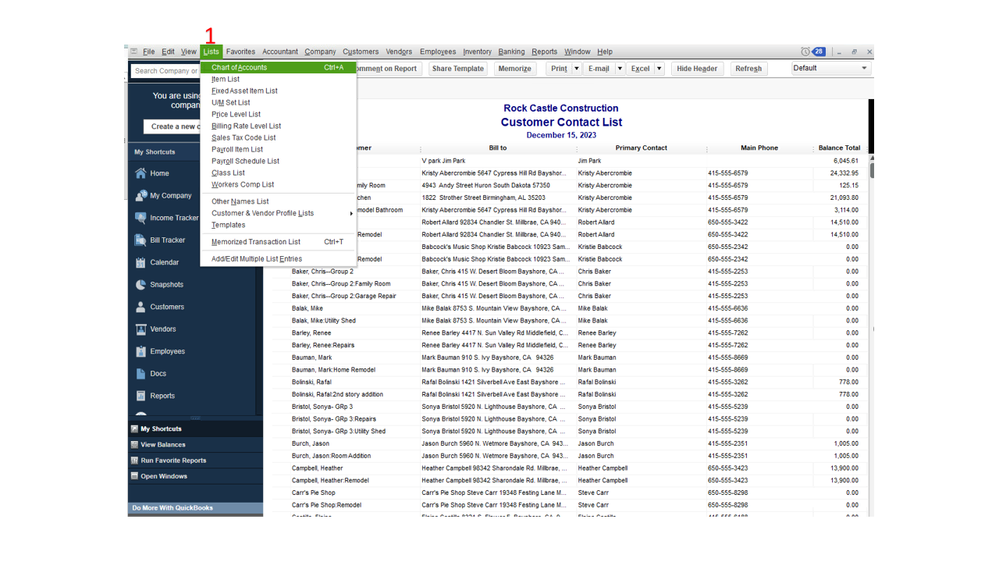Choose Payroll Schedule List entry

click(278, 161)
